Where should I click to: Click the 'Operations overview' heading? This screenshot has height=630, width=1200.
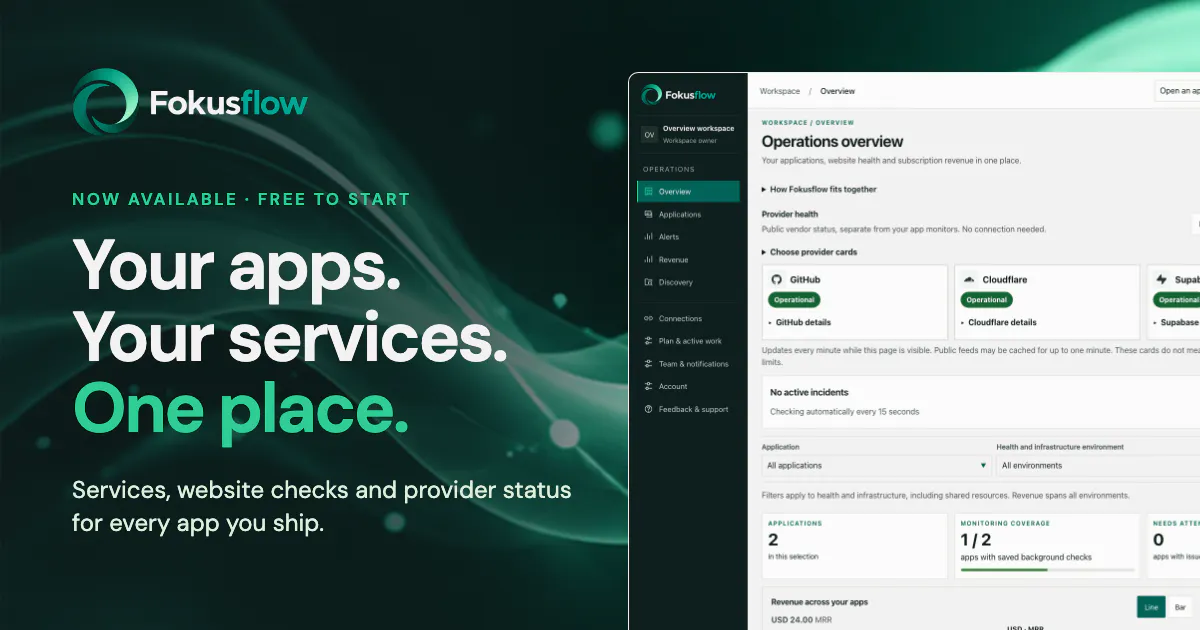click(832, 142)
